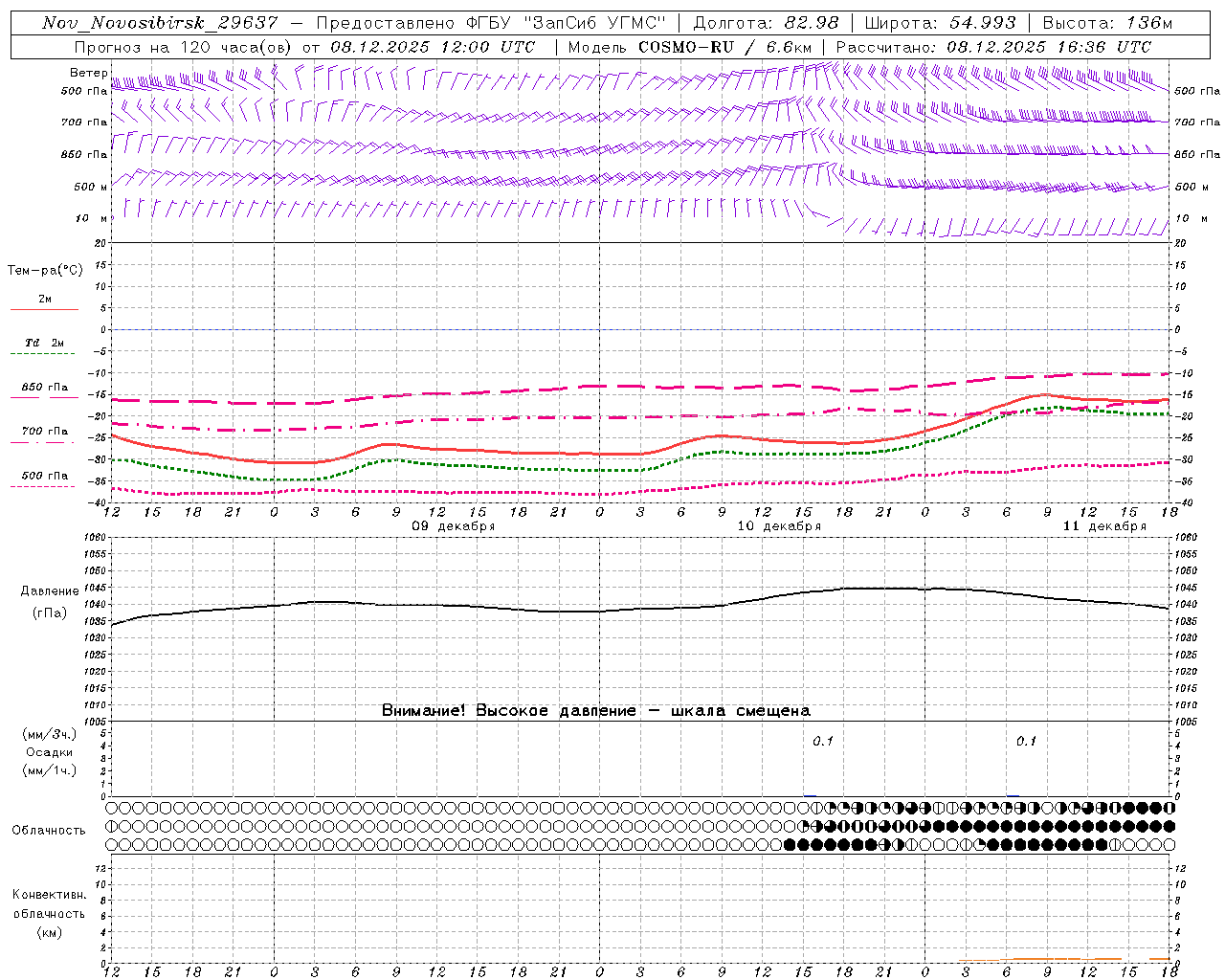
Task: Click the left 500 гПа wind level label
Action: point(84,91)
